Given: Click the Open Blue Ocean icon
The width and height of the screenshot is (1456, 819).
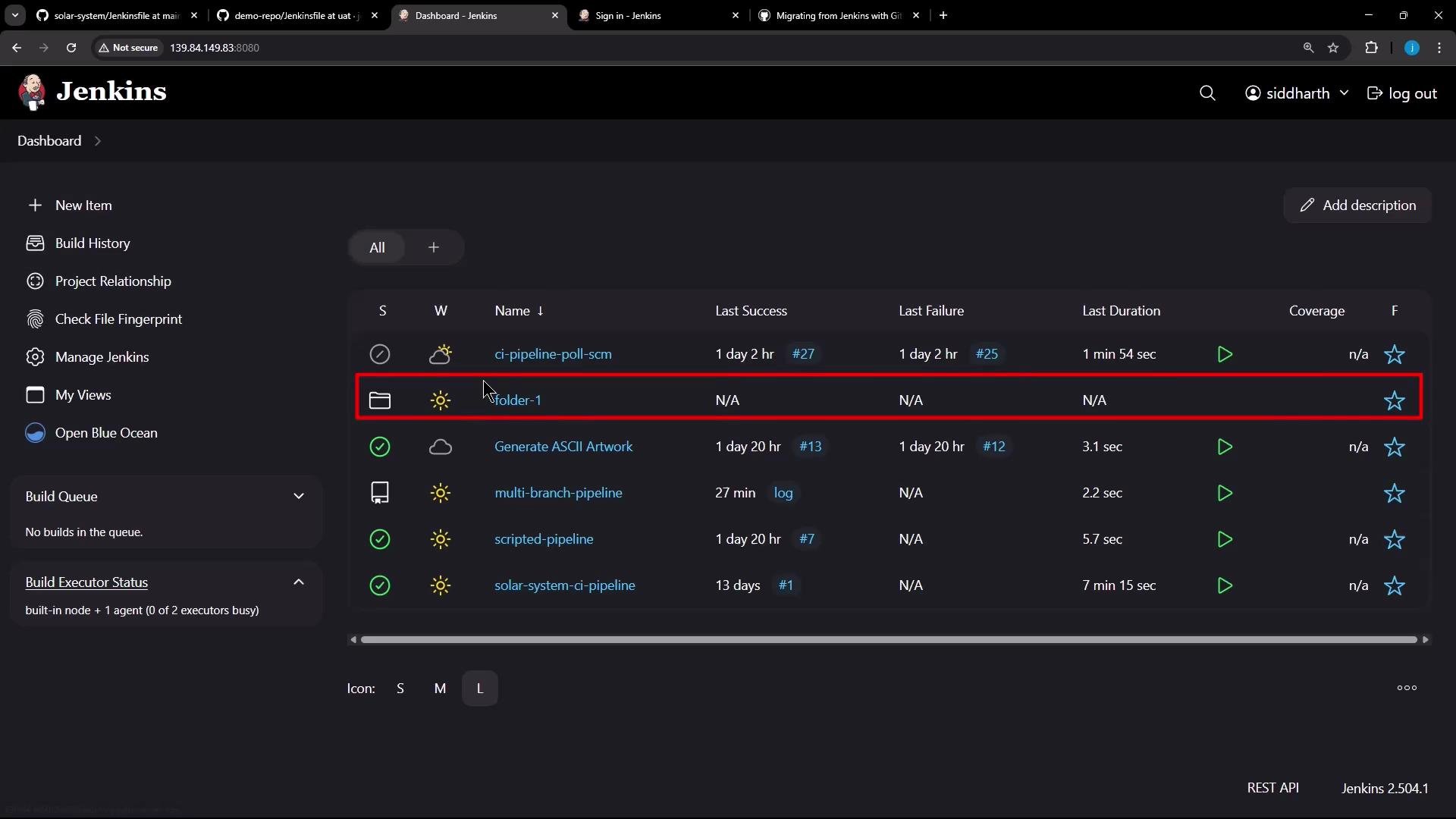Looking at the screenshot, I should (35, 433).
